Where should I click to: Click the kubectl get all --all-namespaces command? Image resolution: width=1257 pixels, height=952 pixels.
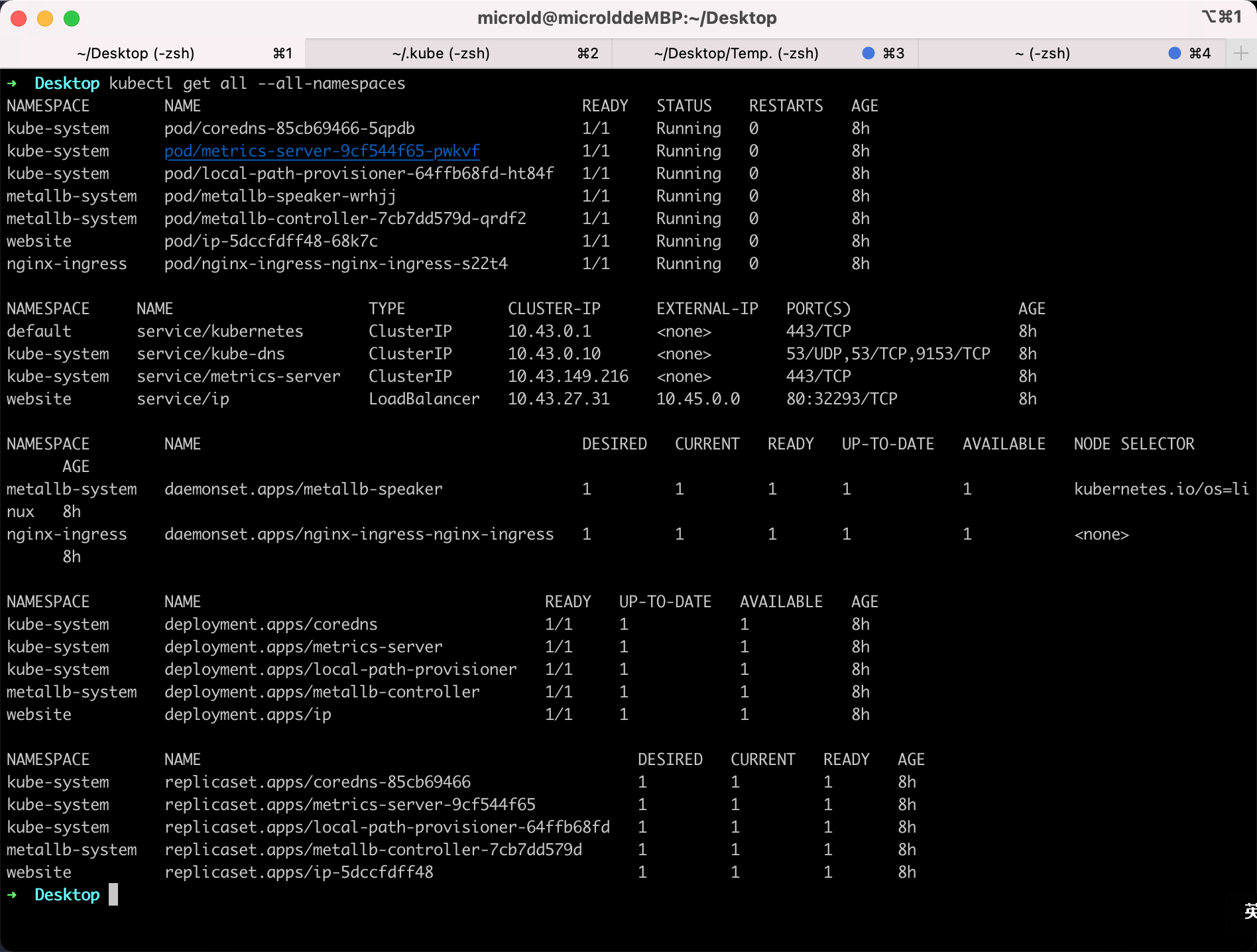(x=257, y=84)
